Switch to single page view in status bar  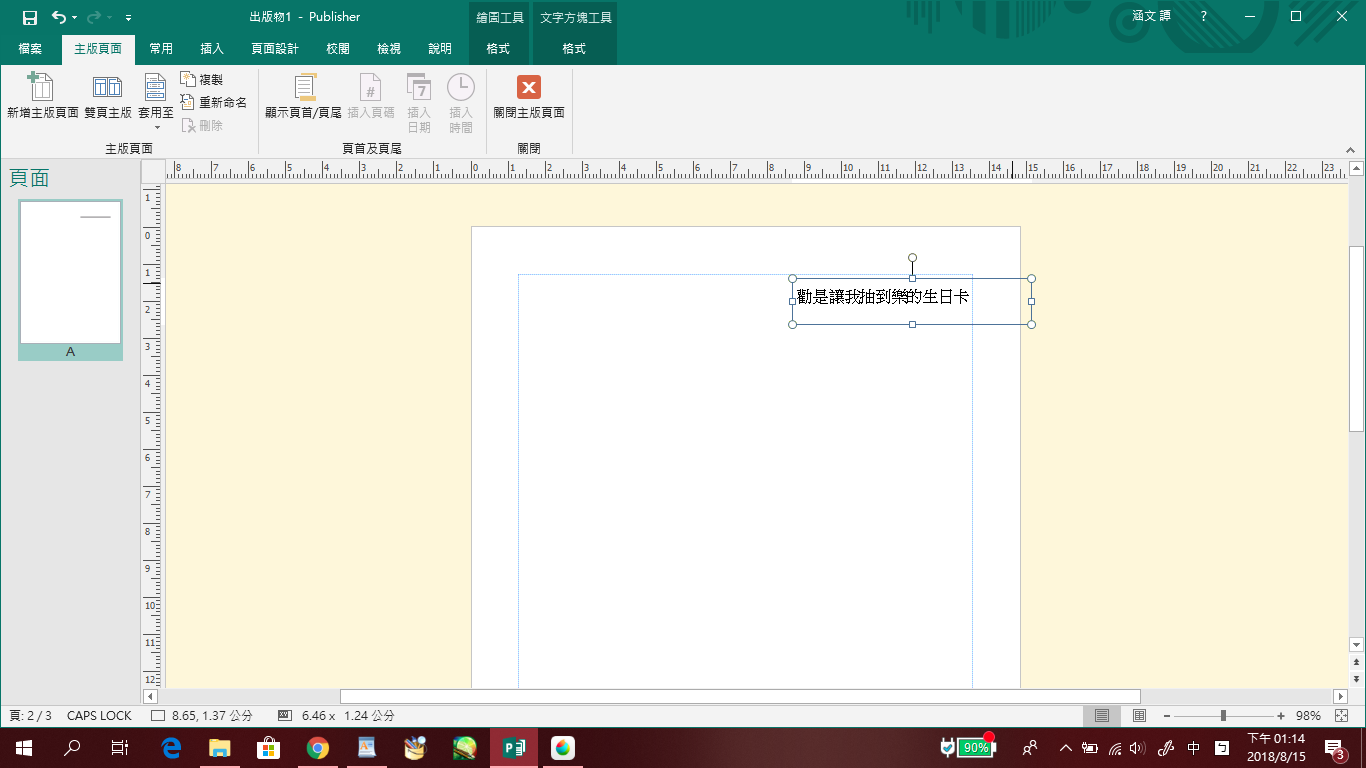1102,716
